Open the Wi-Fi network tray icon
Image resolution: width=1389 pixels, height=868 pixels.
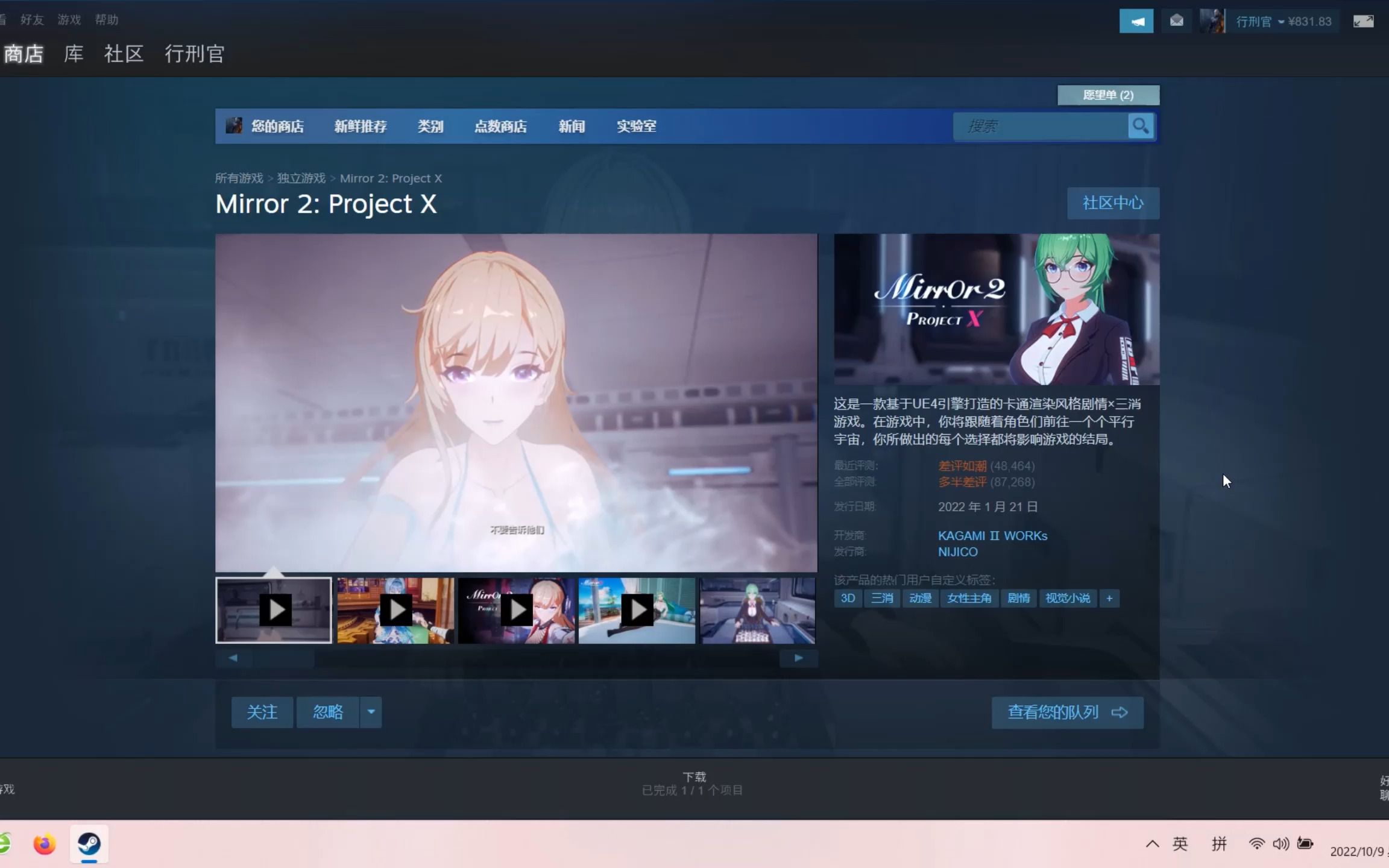[x=1256, y=844]
